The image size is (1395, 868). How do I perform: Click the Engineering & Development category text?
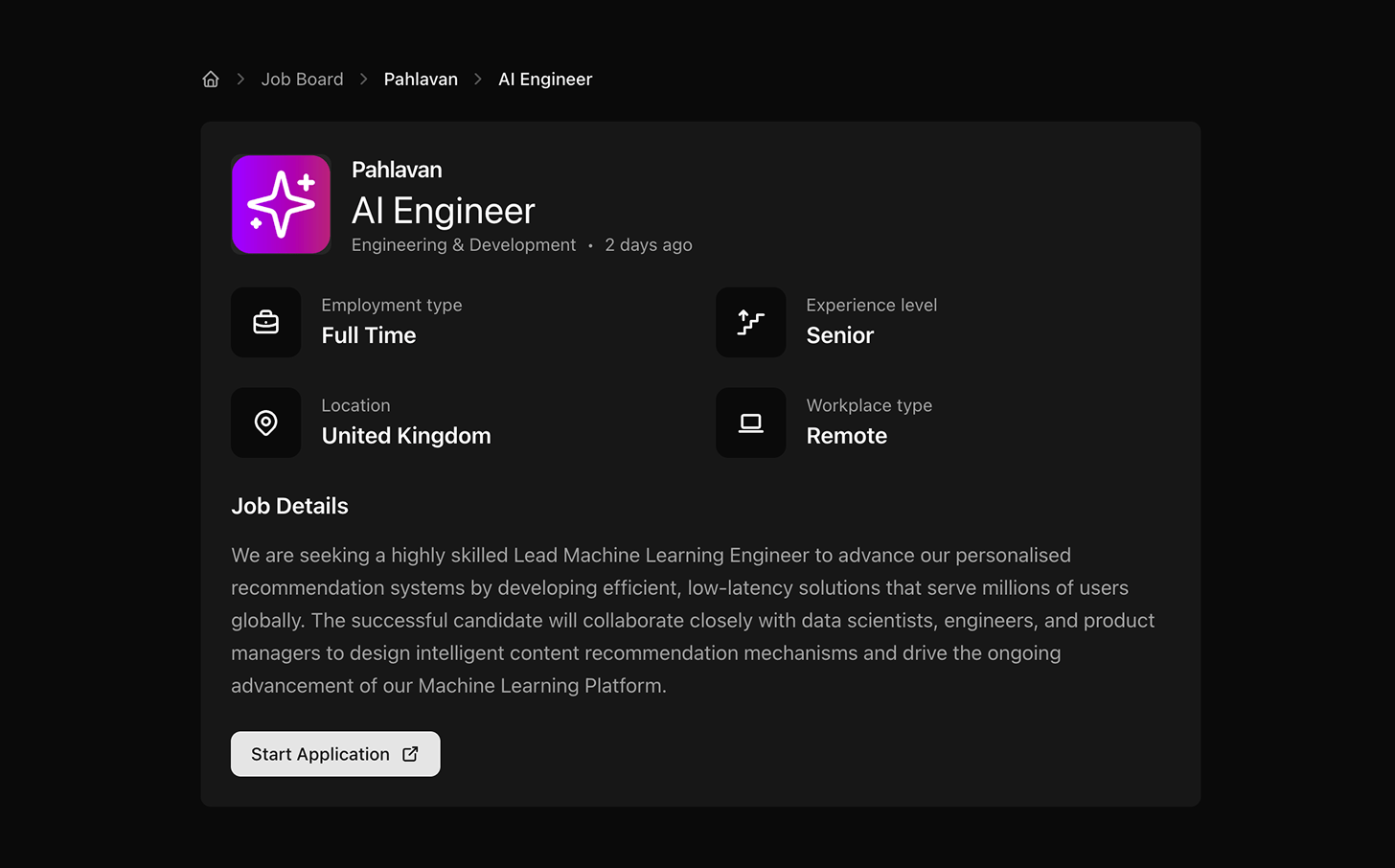coord(464,245)
